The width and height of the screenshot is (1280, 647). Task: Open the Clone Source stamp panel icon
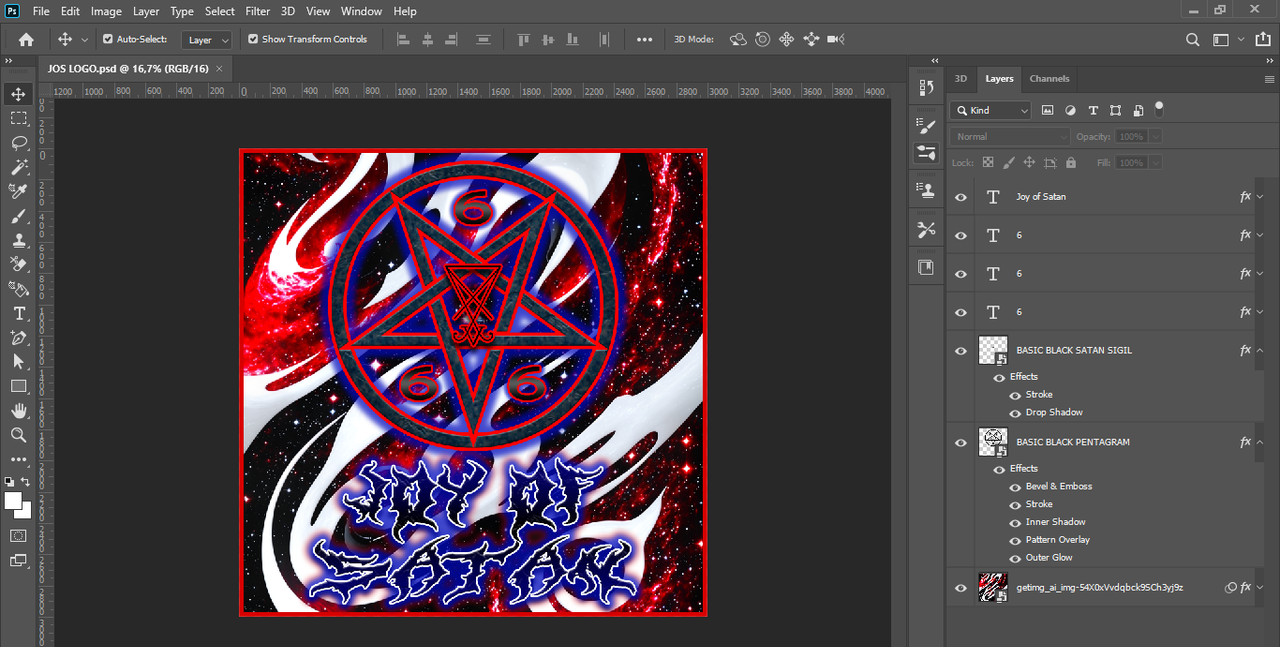click(x=926, y=190)
